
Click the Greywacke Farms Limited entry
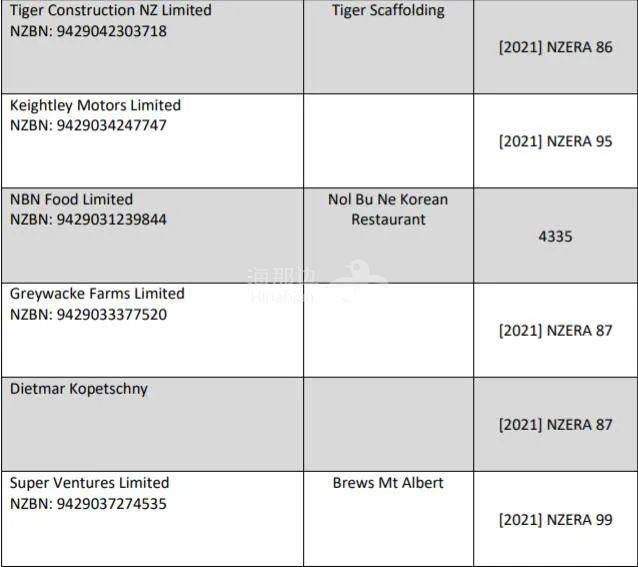point(97,294)
